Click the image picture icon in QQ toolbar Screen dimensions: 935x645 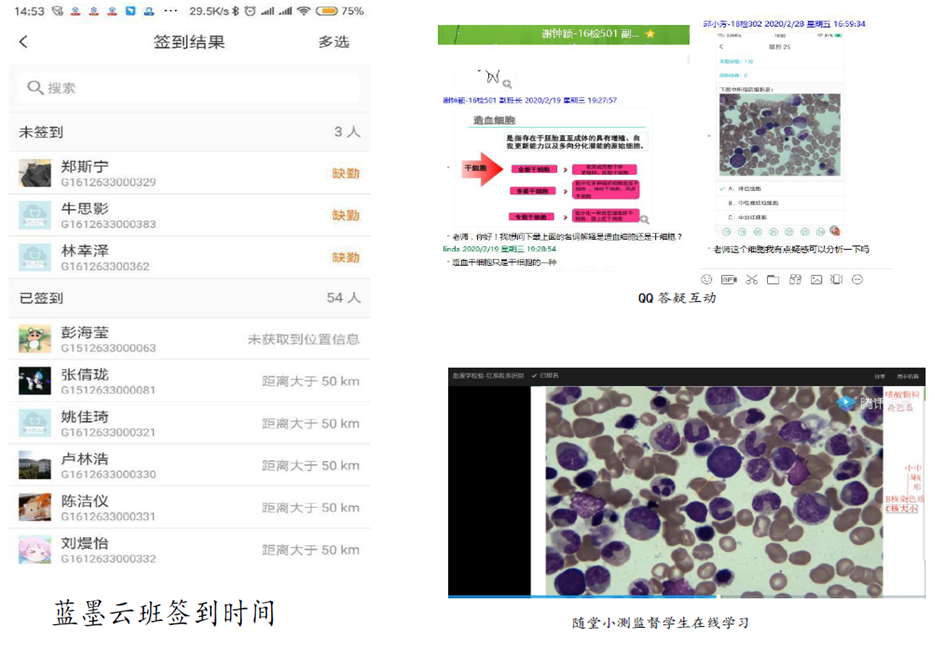coord(816,279)
